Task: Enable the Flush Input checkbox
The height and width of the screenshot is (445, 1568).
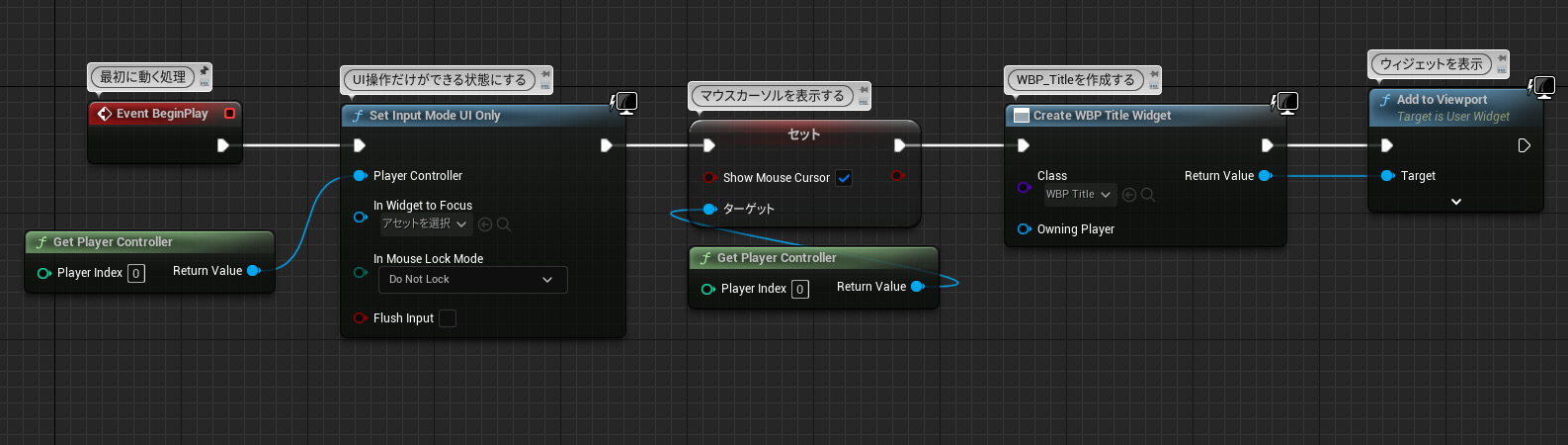Action: [448, 318]
